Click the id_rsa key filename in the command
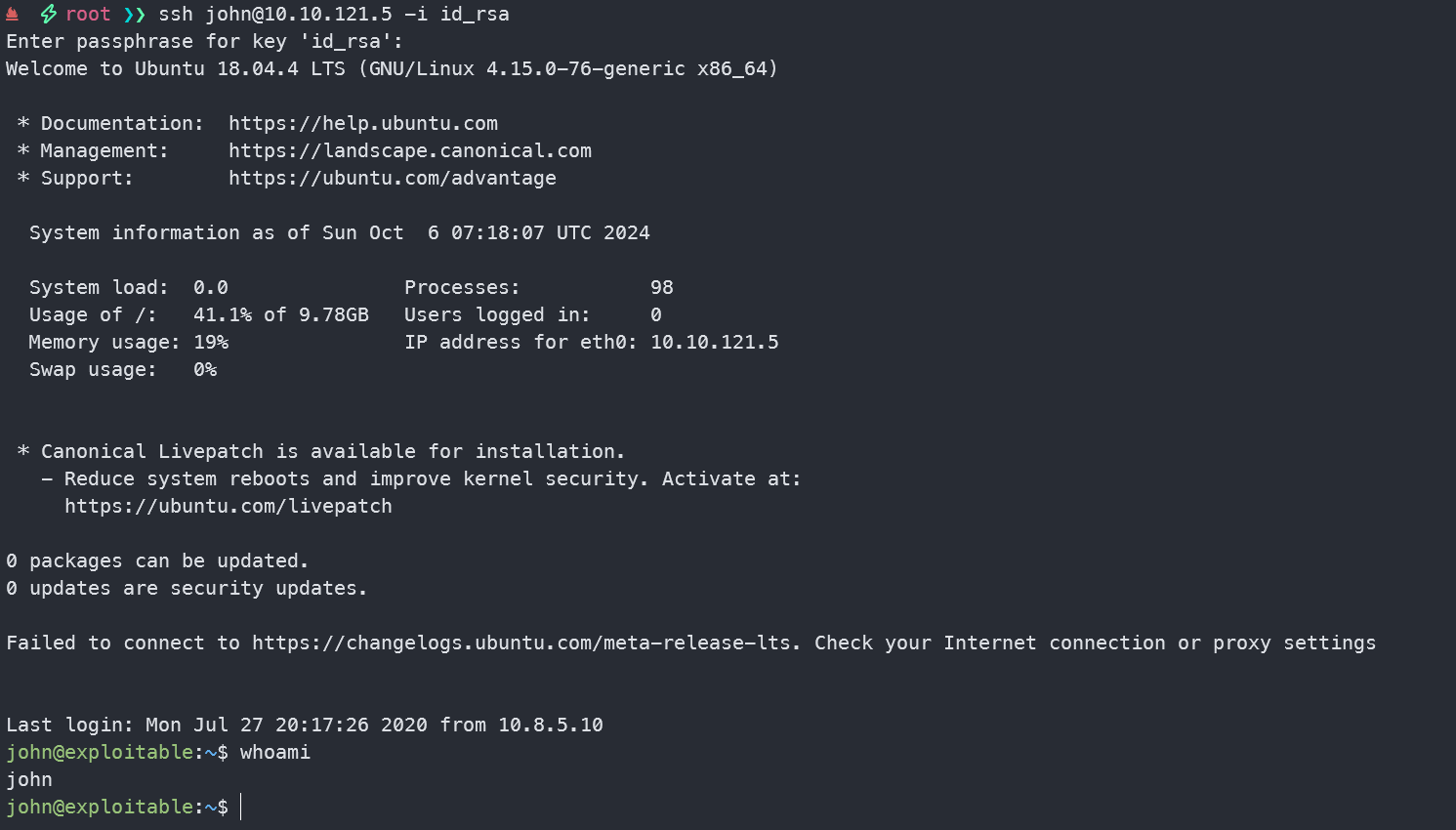The width and height of the screenshot is (1456, 830). click(475, 15)
